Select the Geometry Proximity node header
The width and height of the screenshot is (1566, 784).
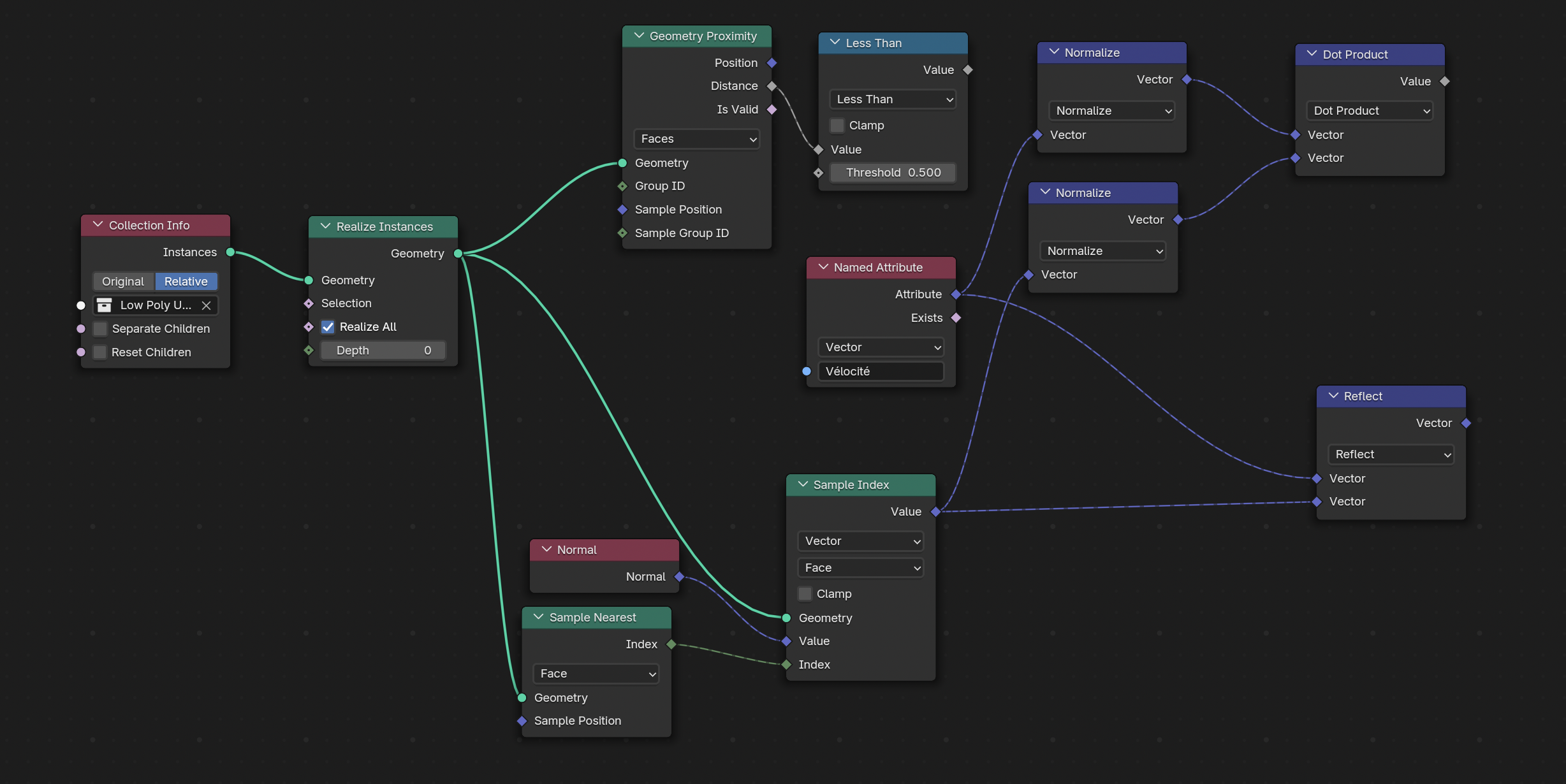[697, 36]
